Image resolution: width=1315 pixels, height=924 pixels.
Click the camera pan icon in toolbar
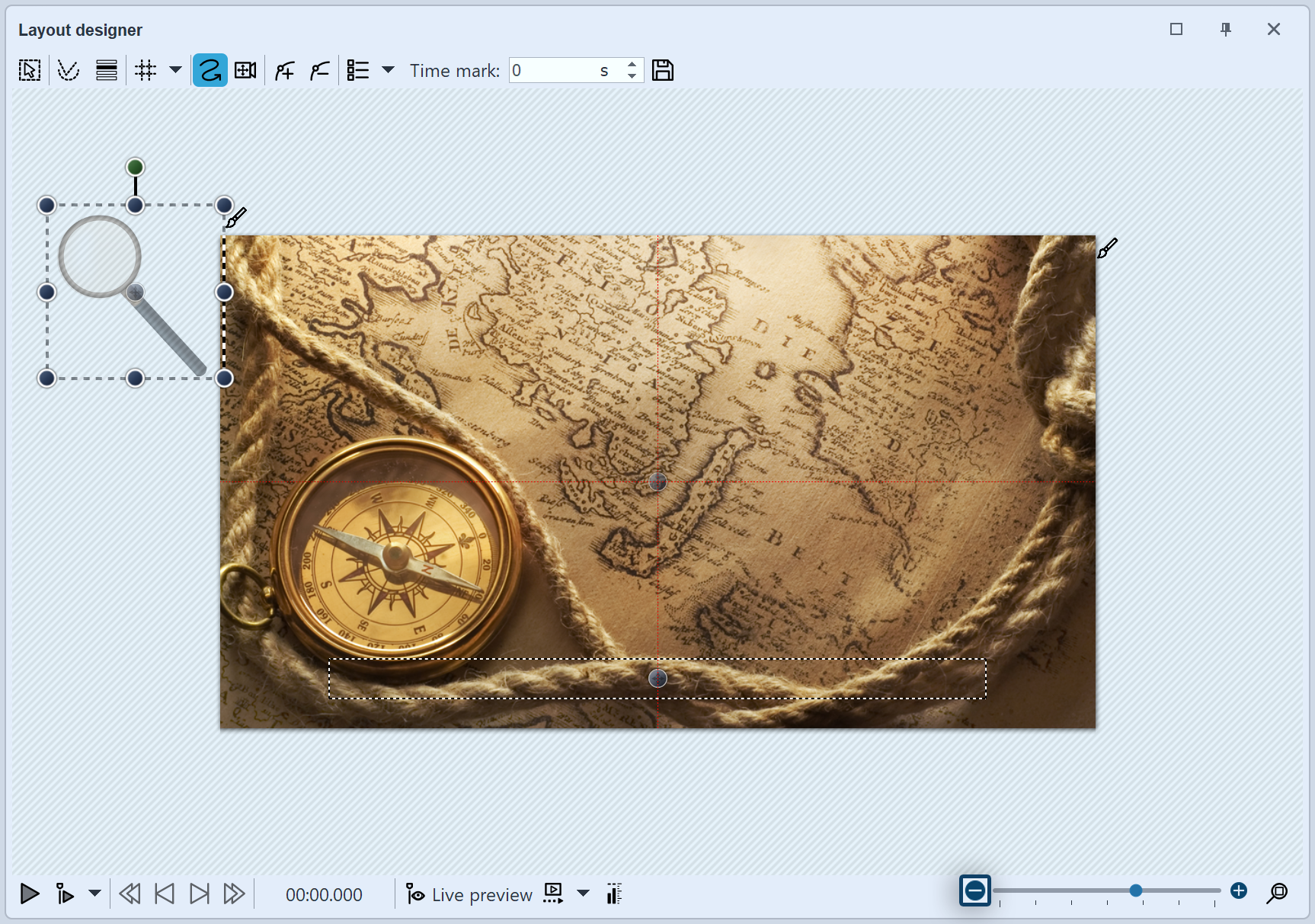click(245, 71)
